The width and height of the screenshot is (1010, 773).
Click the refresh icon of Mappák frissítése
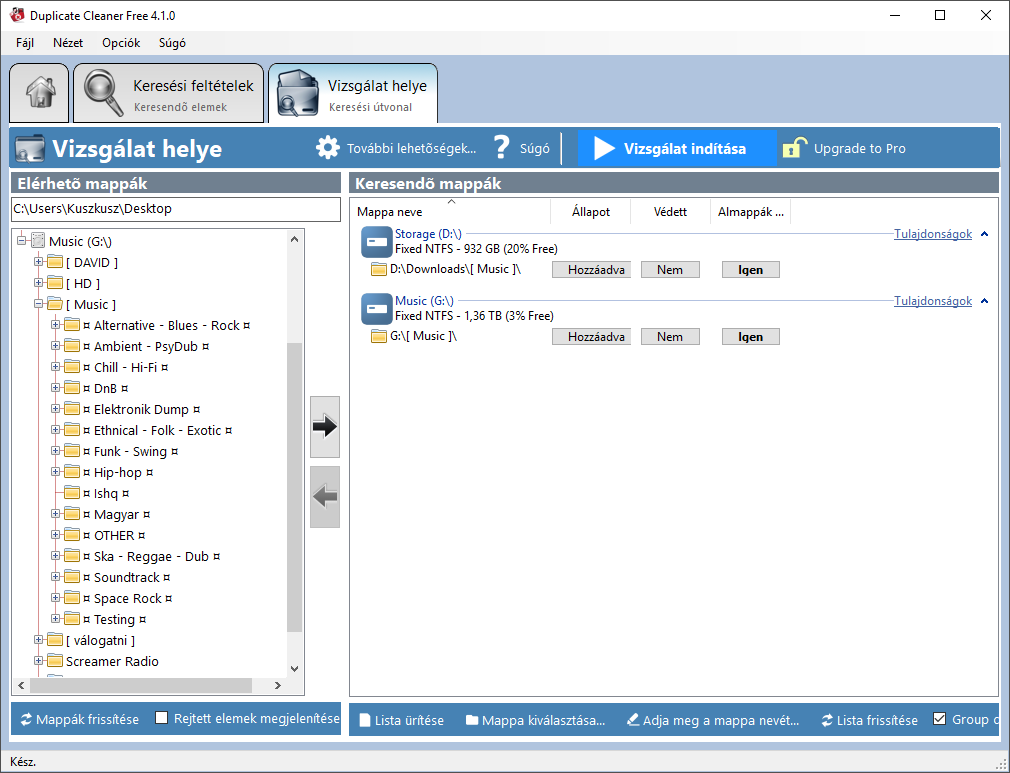point(26,720)
